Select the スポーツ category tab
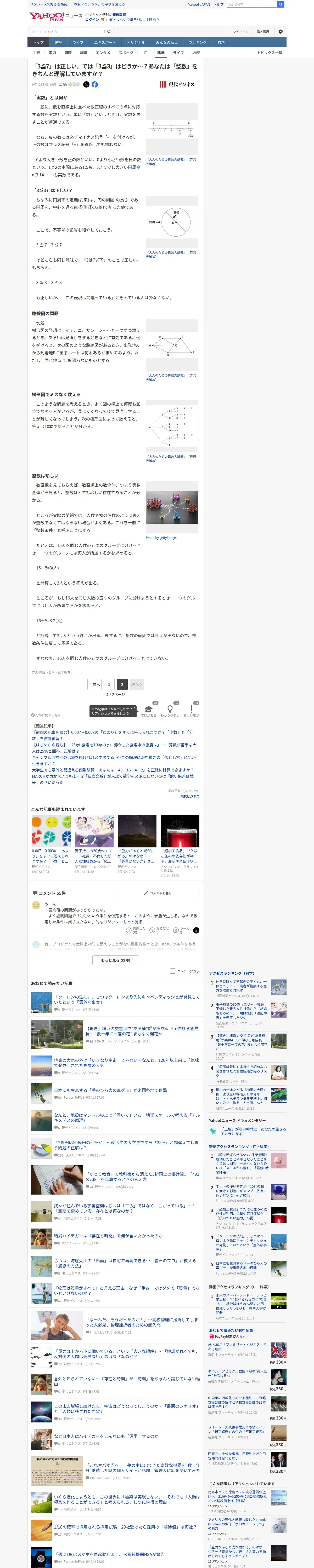 [126, 53]
